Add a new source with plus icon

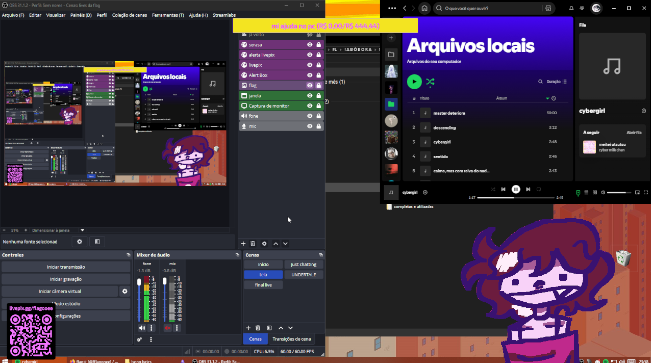coord(243,244)
